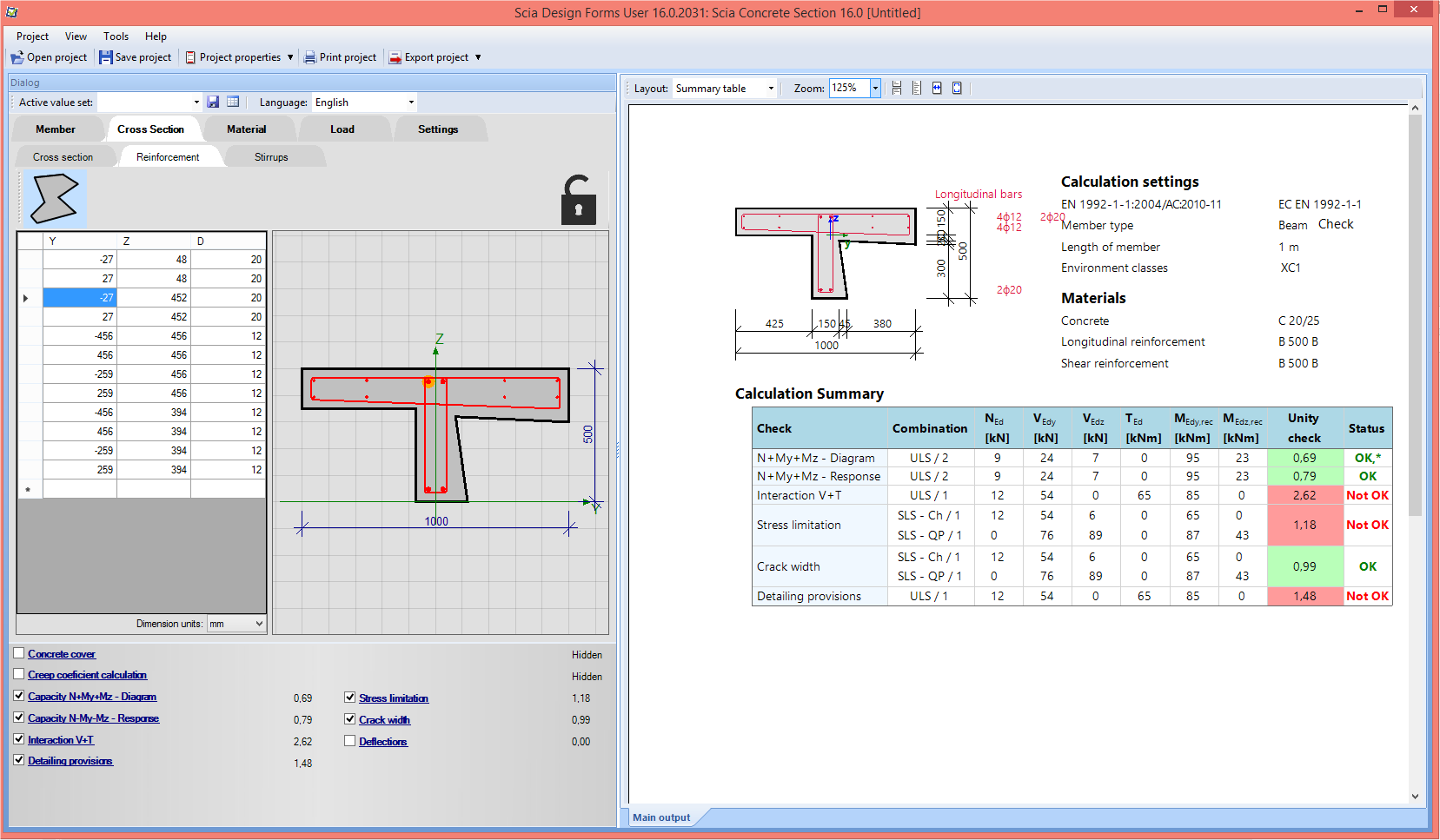The image size is (1440, 840).
Task: Click the save value set floppy icon
Action: 213,103
